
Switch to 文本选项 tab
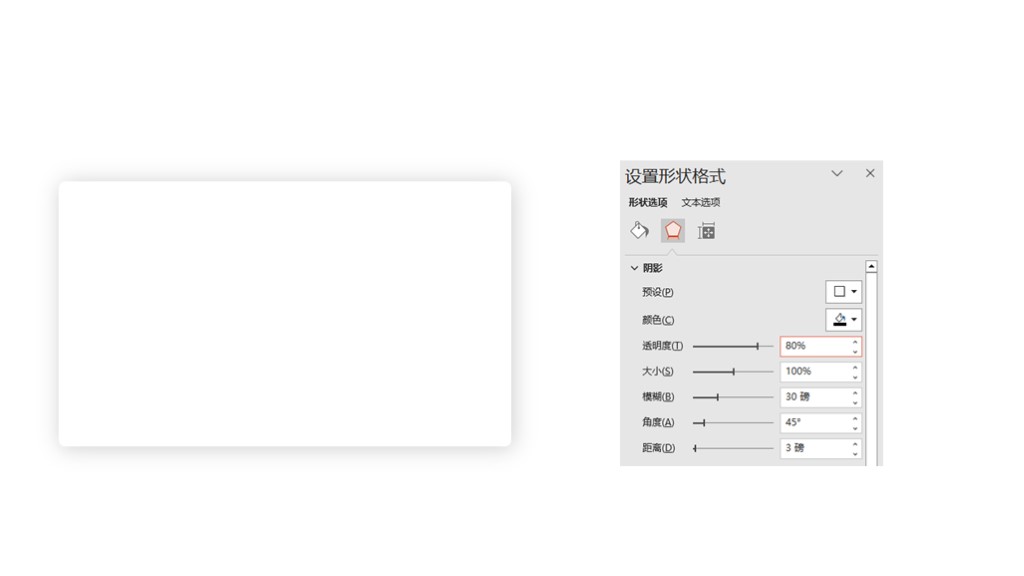coord(701,202)
